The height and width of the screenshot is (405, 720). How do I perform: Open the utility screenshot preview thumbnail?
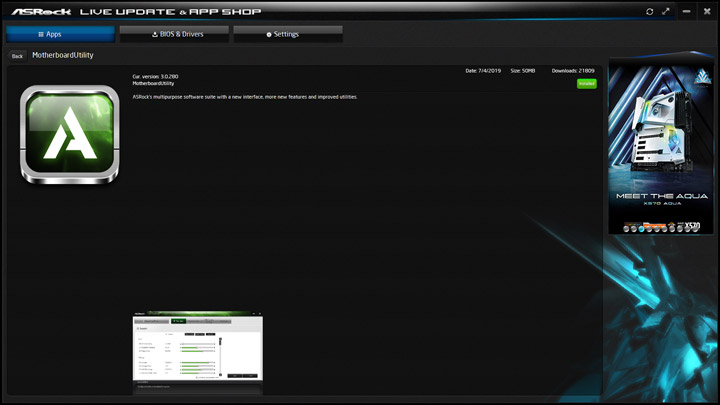[x=198, y=353]
